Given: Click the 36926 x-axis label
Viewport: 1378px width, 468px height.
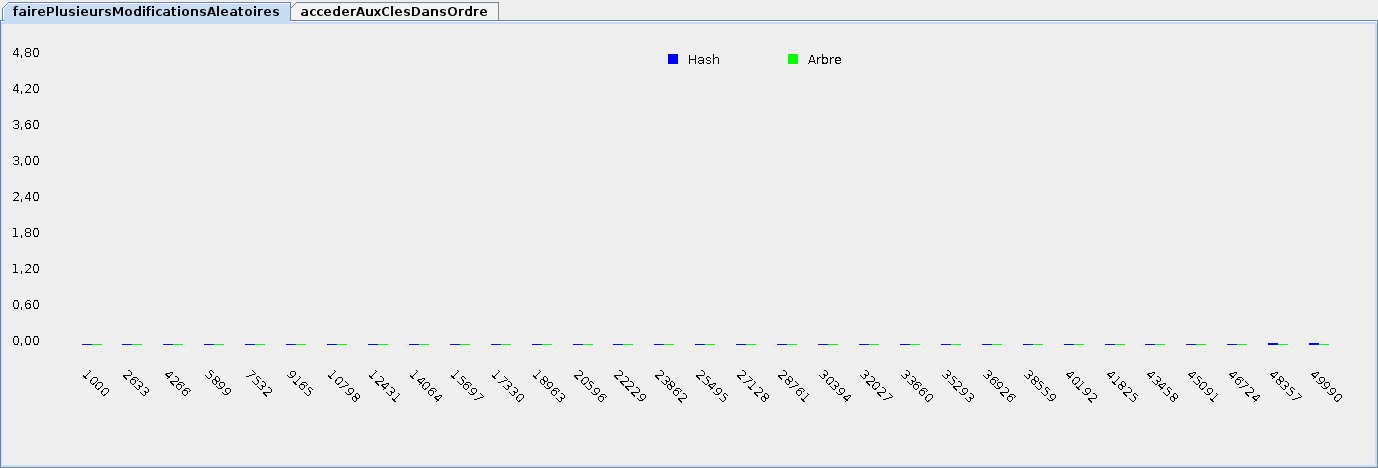Looking at the screenshot, I should [999, 385].
